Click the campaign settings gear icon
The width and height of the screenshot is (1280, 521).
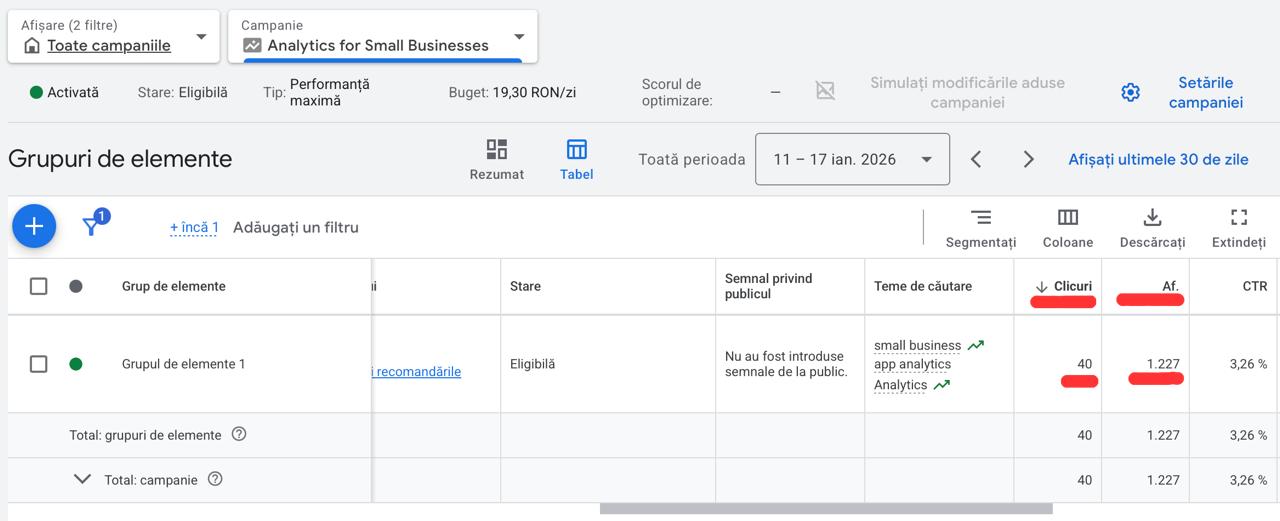pyautogui.click(x=1130, y=93)
